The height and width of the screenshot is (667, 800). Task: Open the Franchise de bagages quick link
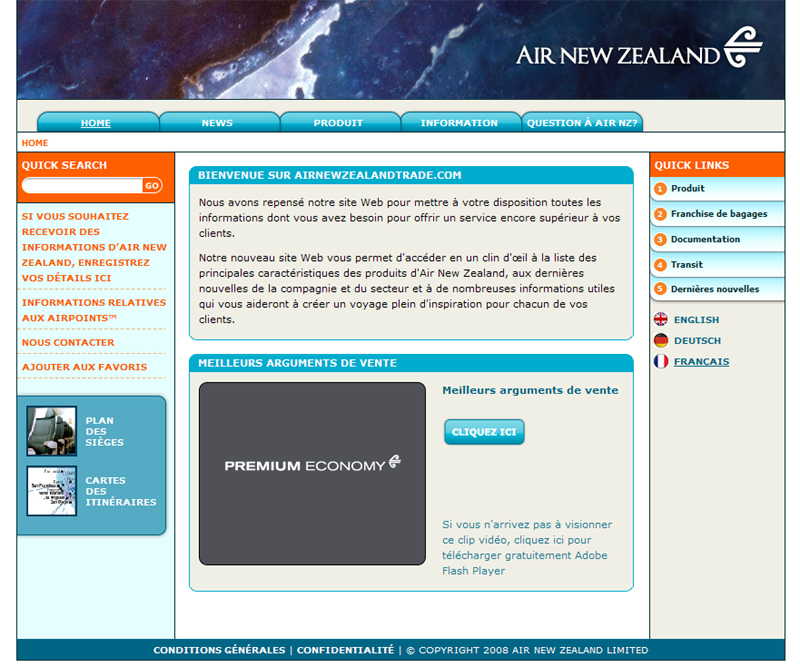click(719, 214)
